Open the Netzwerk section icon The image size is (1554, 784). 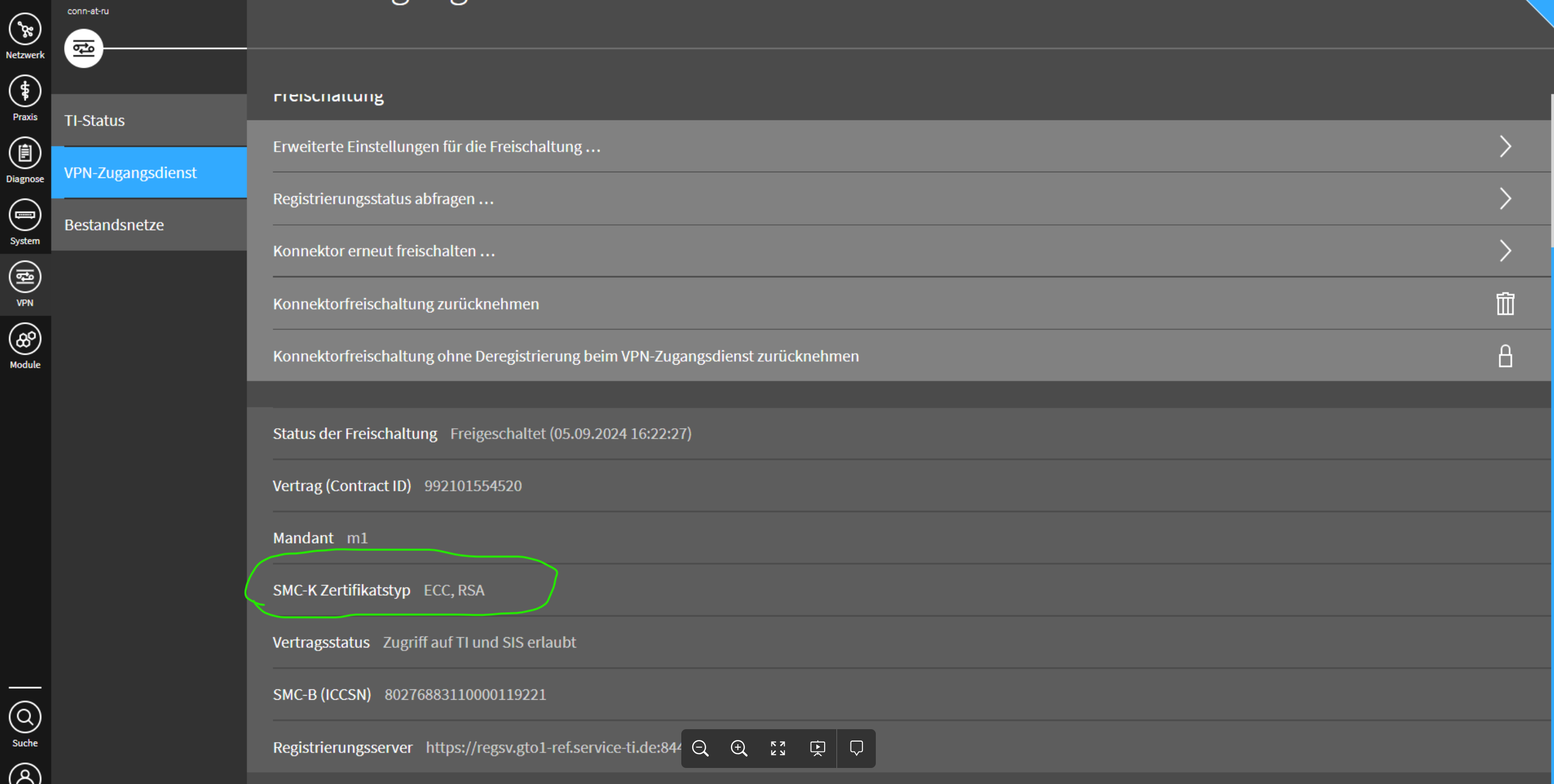tap(25, 29)
